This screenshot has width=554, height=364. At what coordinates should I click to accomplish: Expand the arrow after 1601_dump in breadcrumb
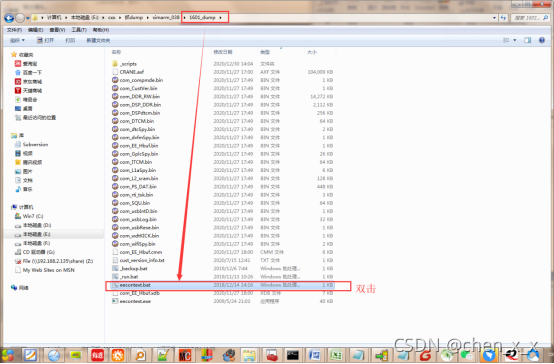coord(220,17)
